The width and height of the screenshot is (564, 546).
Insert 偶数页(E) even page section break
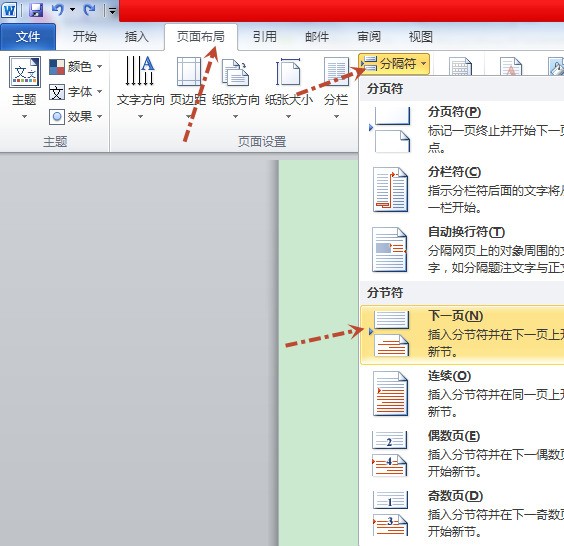462,454
